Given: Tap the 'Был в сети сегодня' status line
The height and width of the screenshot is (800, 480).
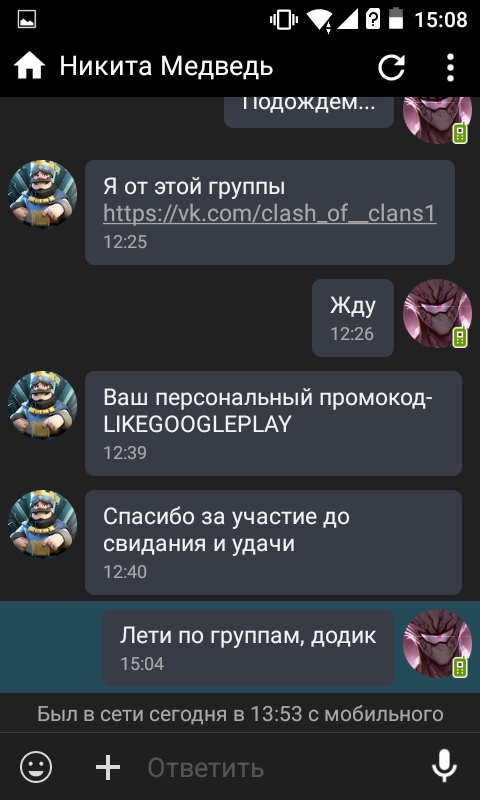Looking at the screenshot, I should [240, 714].
